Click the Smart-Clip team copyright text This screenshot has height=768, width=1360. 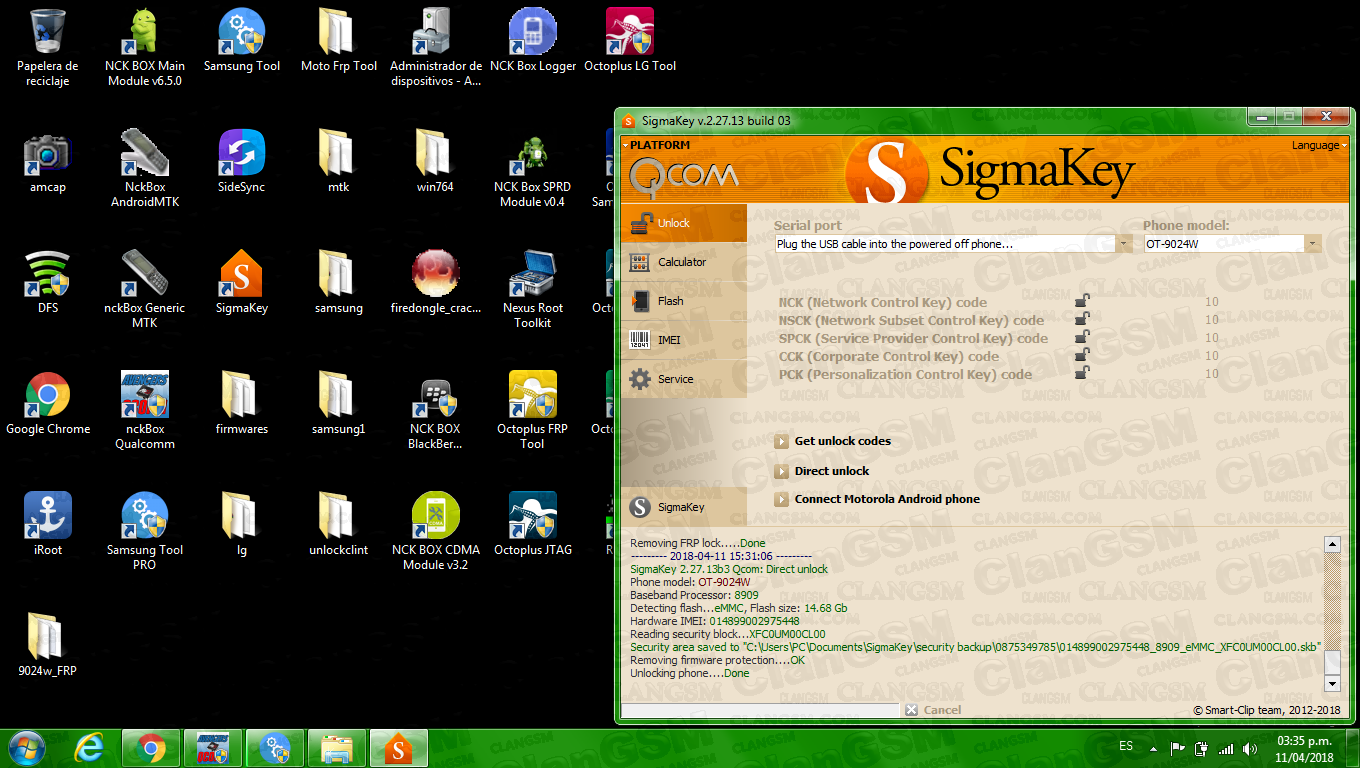[1267, 710]
